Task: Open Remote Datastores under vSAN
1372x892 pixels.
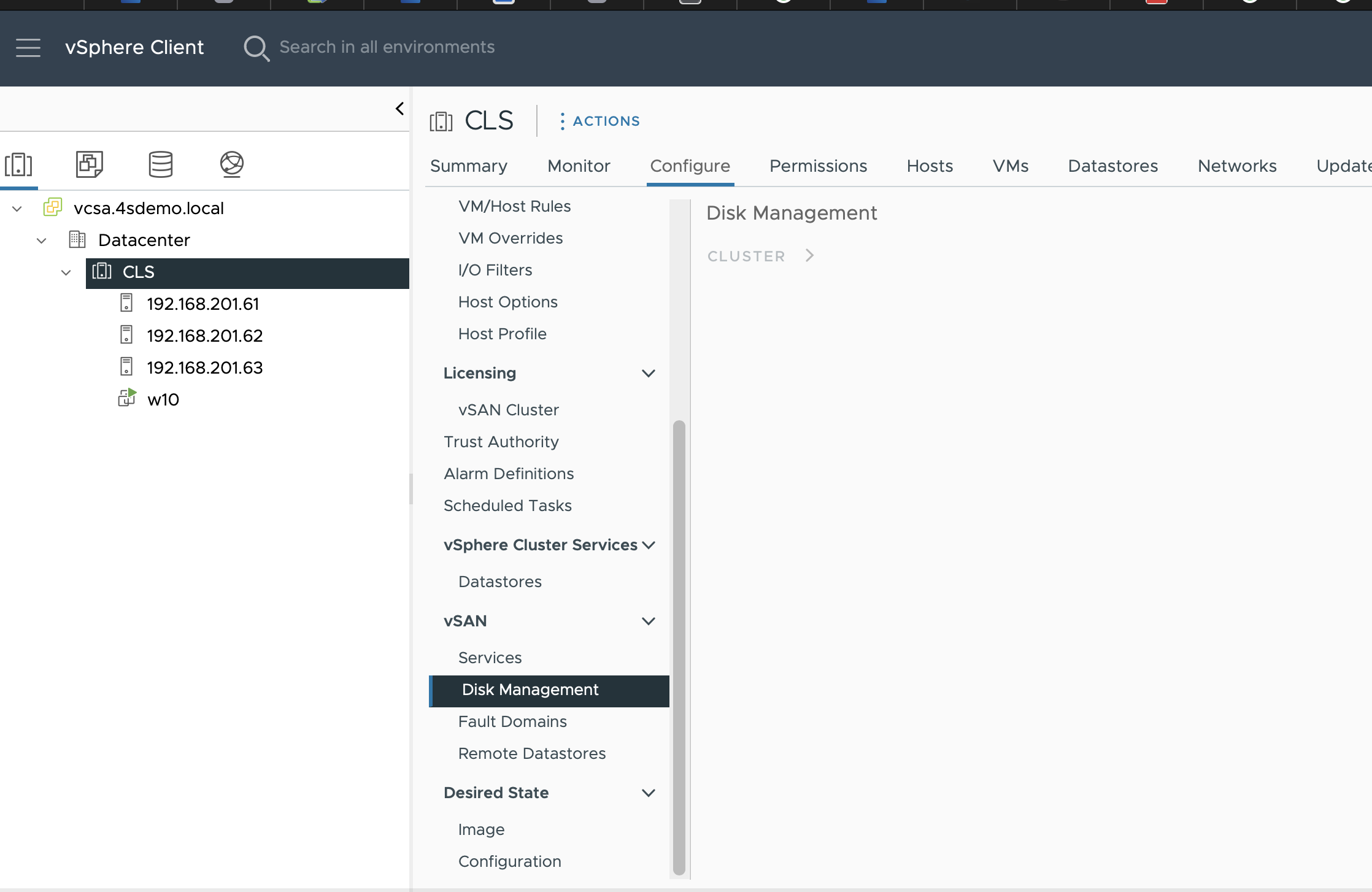Action: 531,753
